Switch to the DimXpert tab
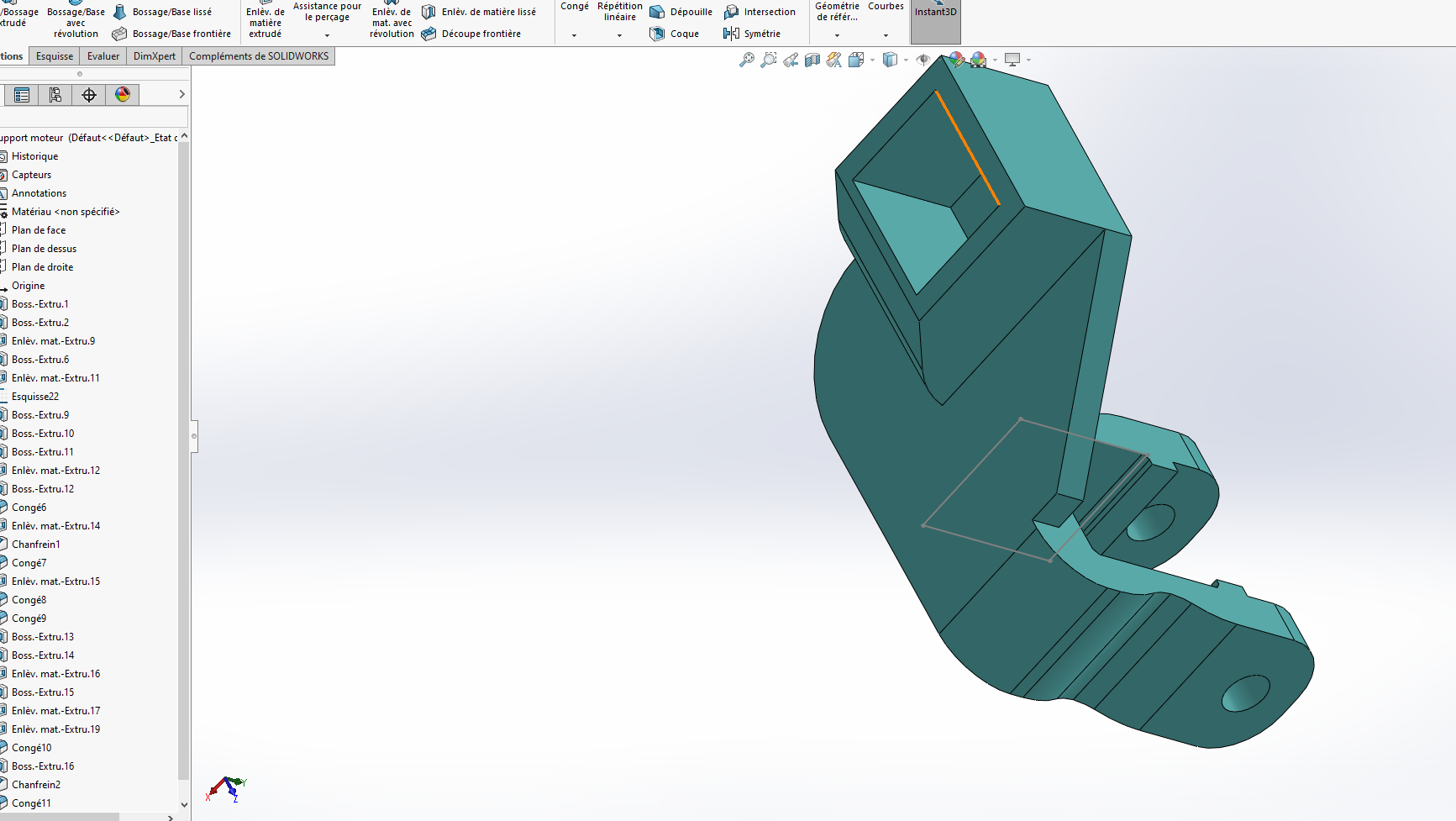This screenshot has width=1456, height=821. click(x=155, y=56)
